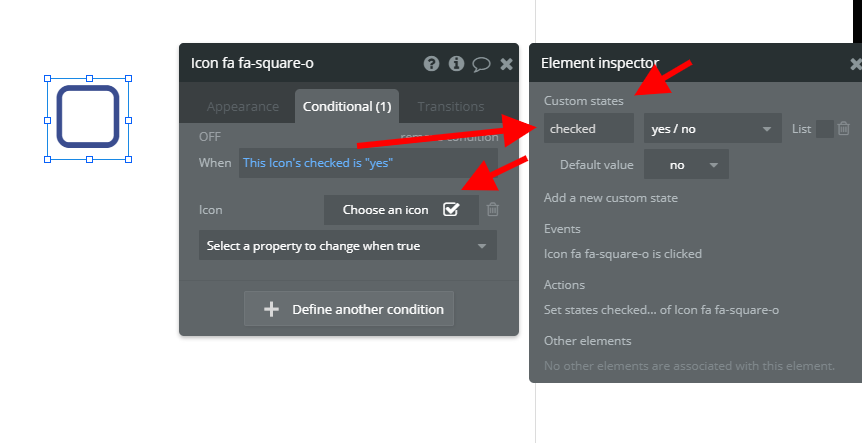Expand Select a property to change dropdown
The image size is (862, 443).
coord(348,246)
